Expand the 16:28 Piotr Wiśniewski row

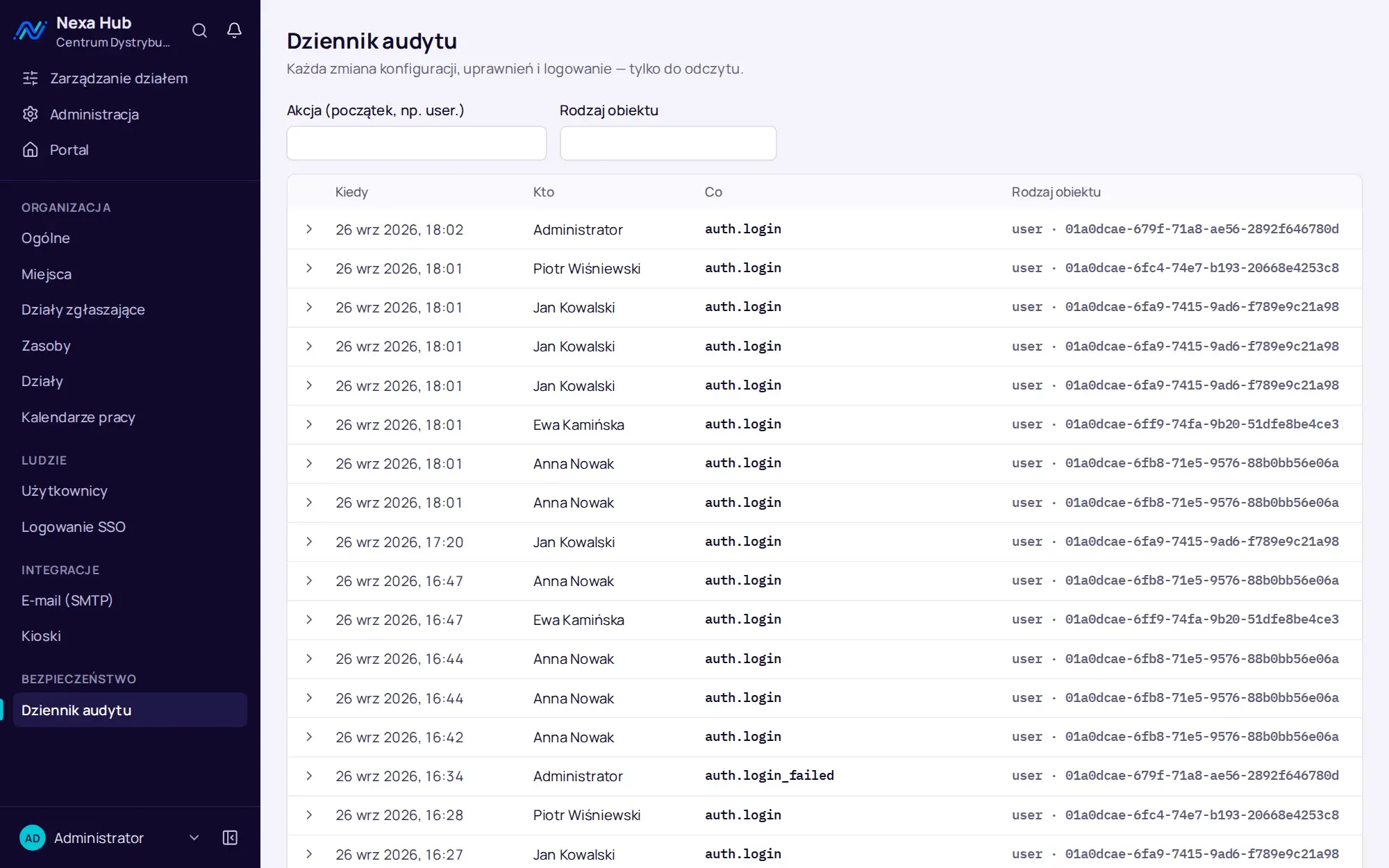(x=309, y=815)
